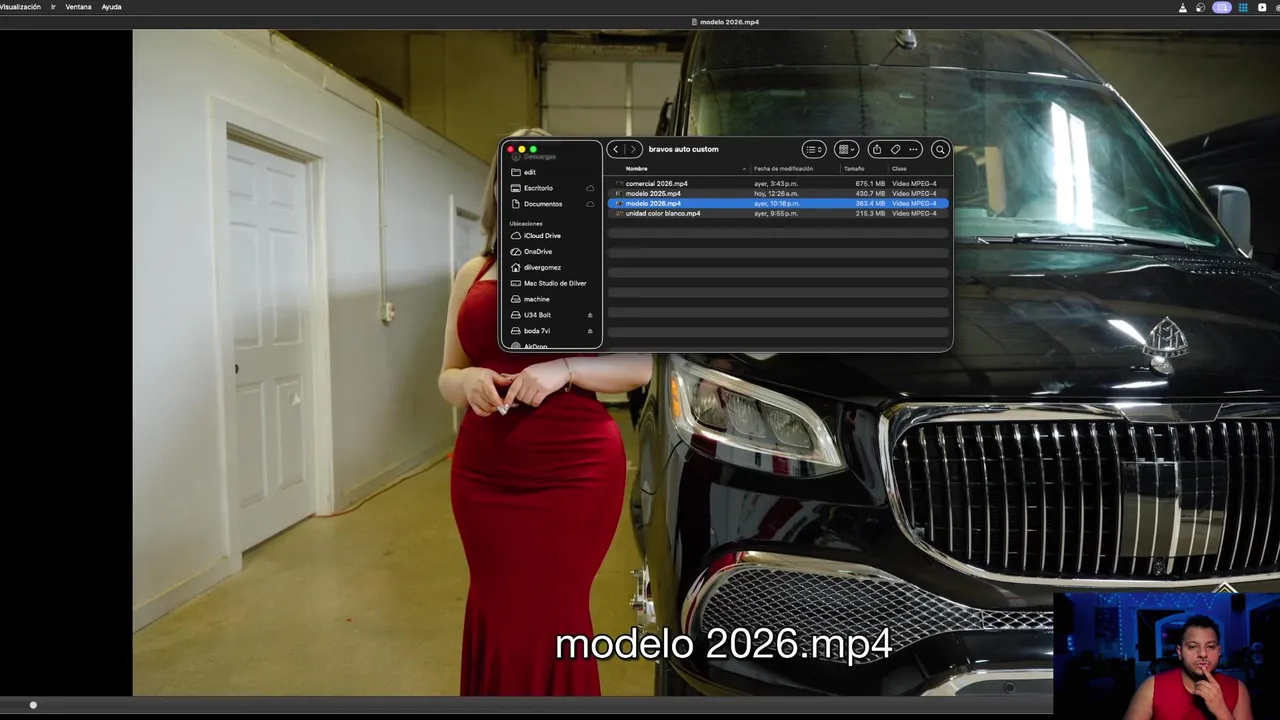Click the size value 675.1 MB

click(870, 184)
